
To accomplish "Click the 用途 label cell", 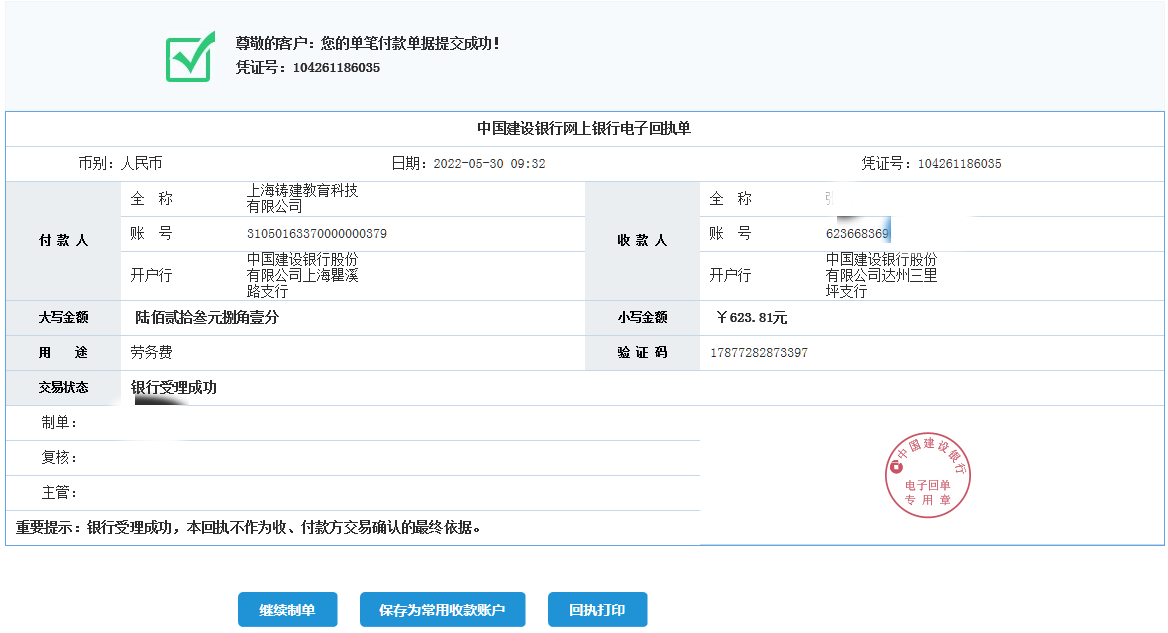I will (x=63, y=353).
